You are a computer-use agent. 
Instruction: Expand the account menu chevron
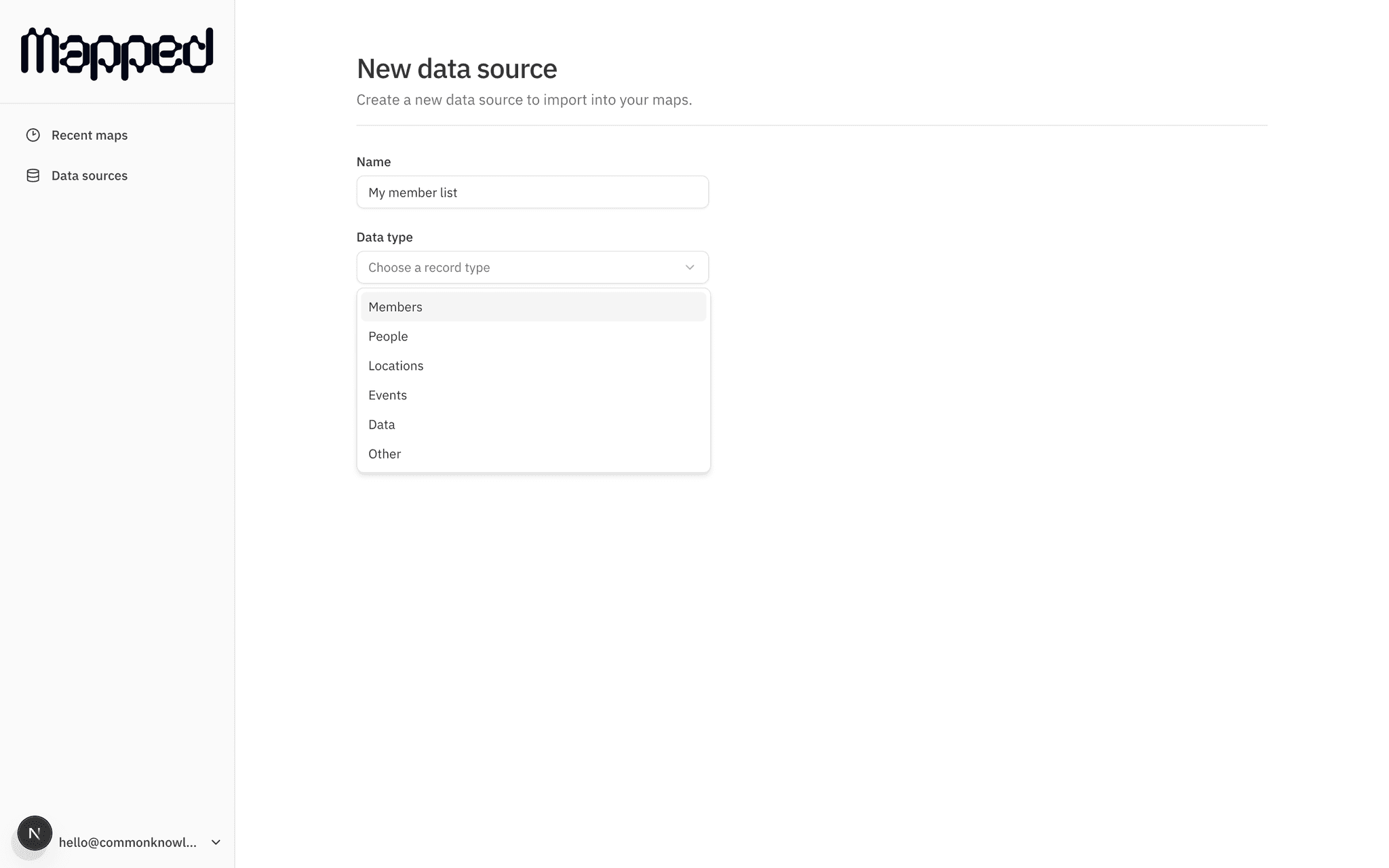pos(216,842)
